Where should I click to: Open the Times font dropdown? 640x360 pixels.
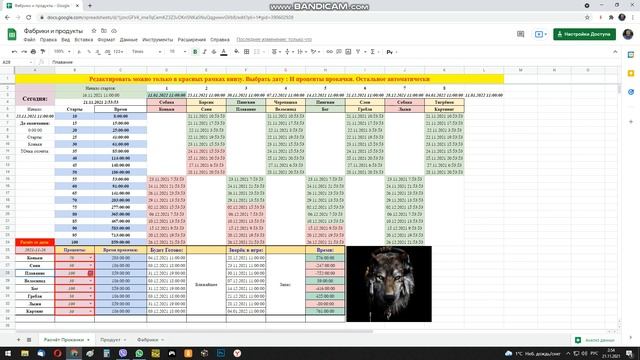[147, 52]
